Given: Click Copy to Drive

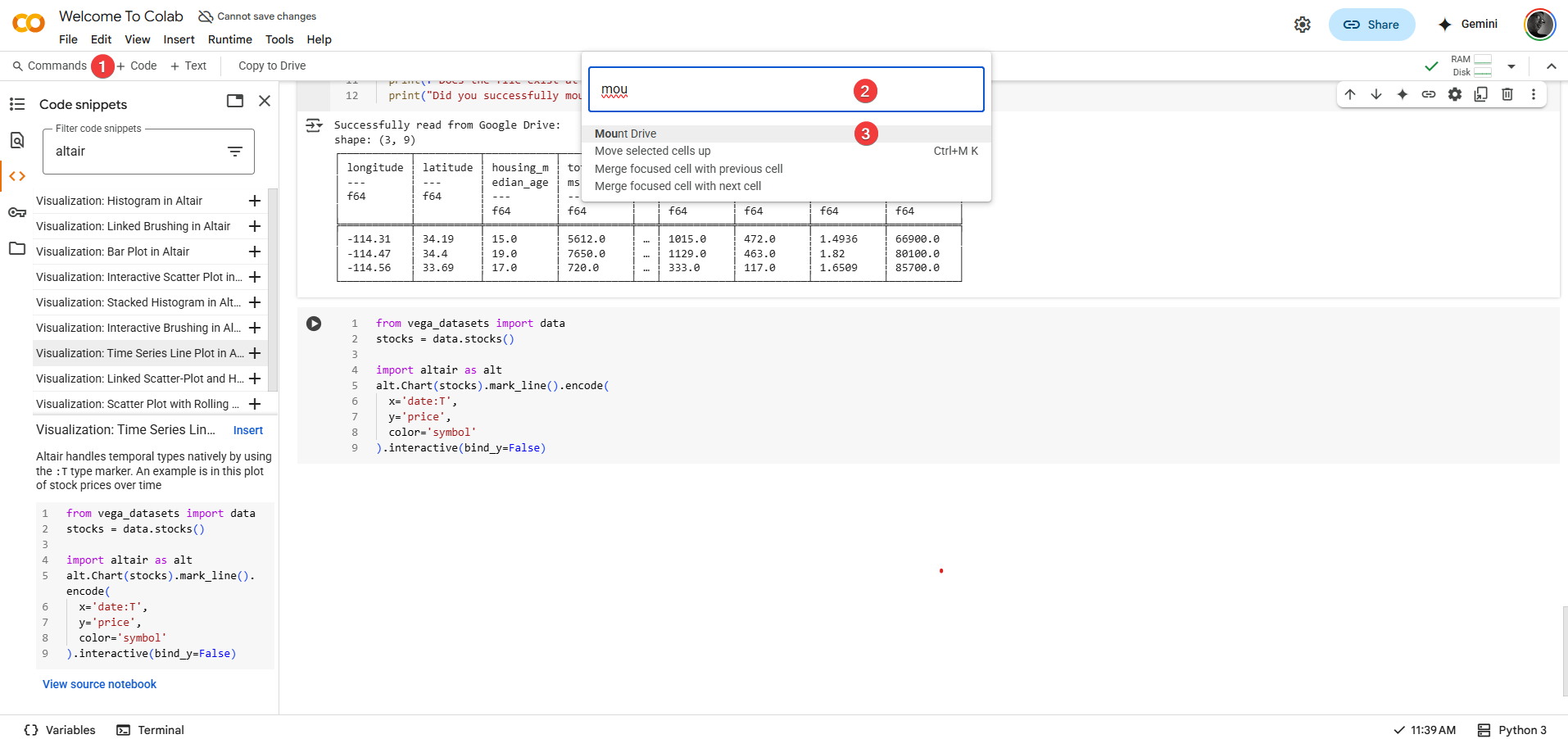Looking at the screenshot, I should point(272,66).
